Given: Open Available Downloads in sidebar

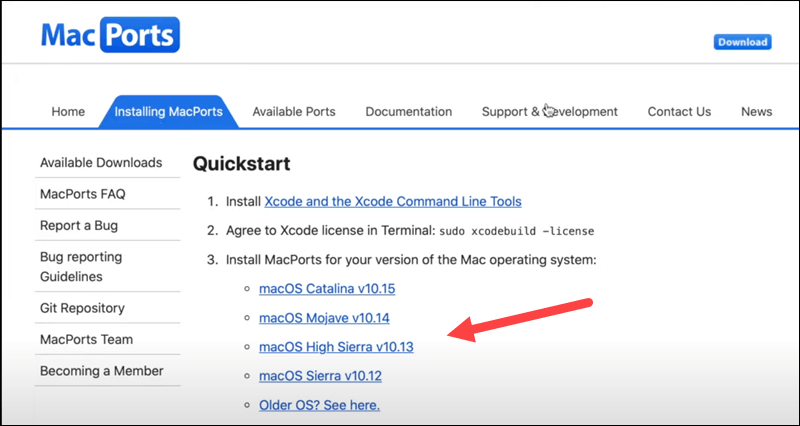Looking at the screenshot, I should click(102, 163).
